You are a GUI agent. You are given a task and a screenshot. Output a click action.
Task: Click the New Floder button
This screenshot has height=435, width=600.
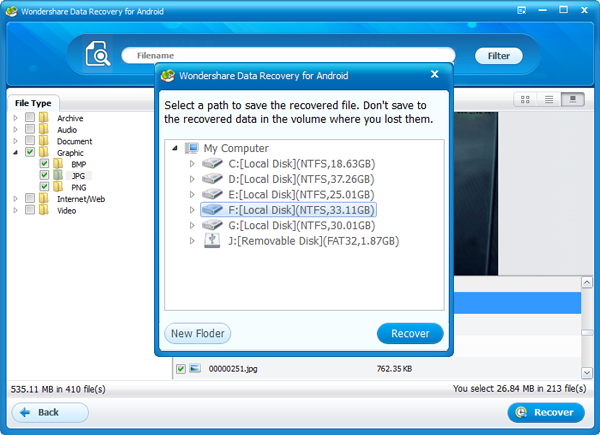pyautogui.click(x=197, y=333)
